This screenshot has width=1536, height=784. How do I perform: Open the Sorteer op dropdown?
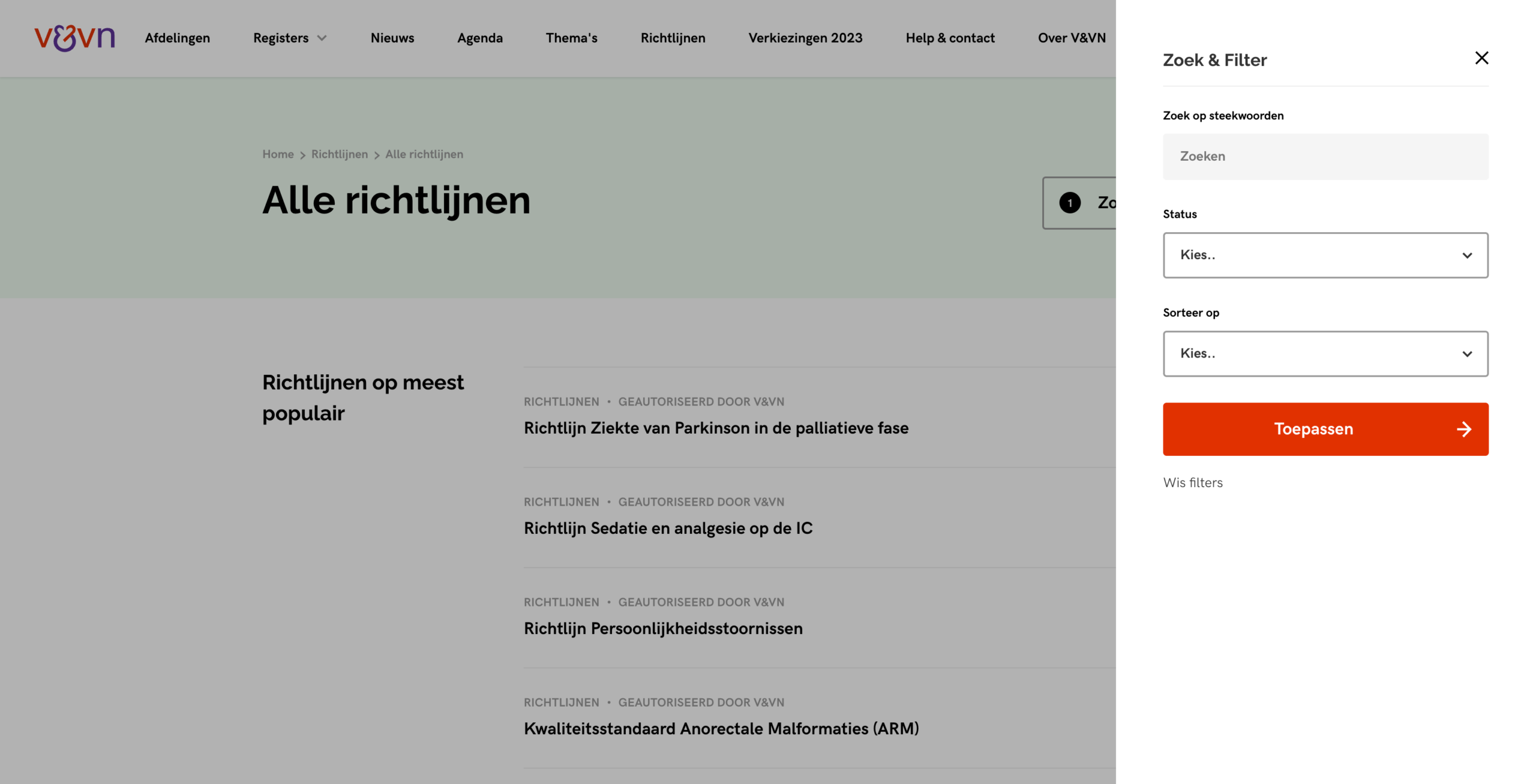1325,353
